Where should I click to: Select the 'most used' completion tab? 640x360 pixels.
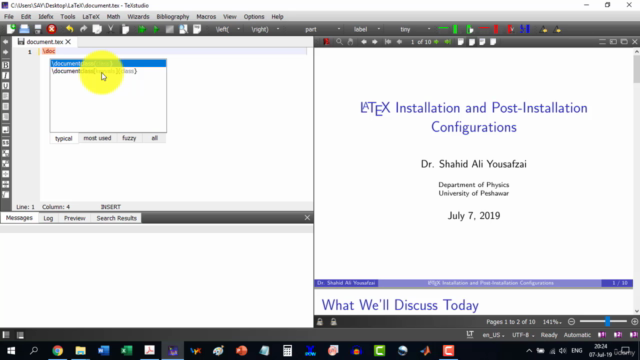[97, 138]
